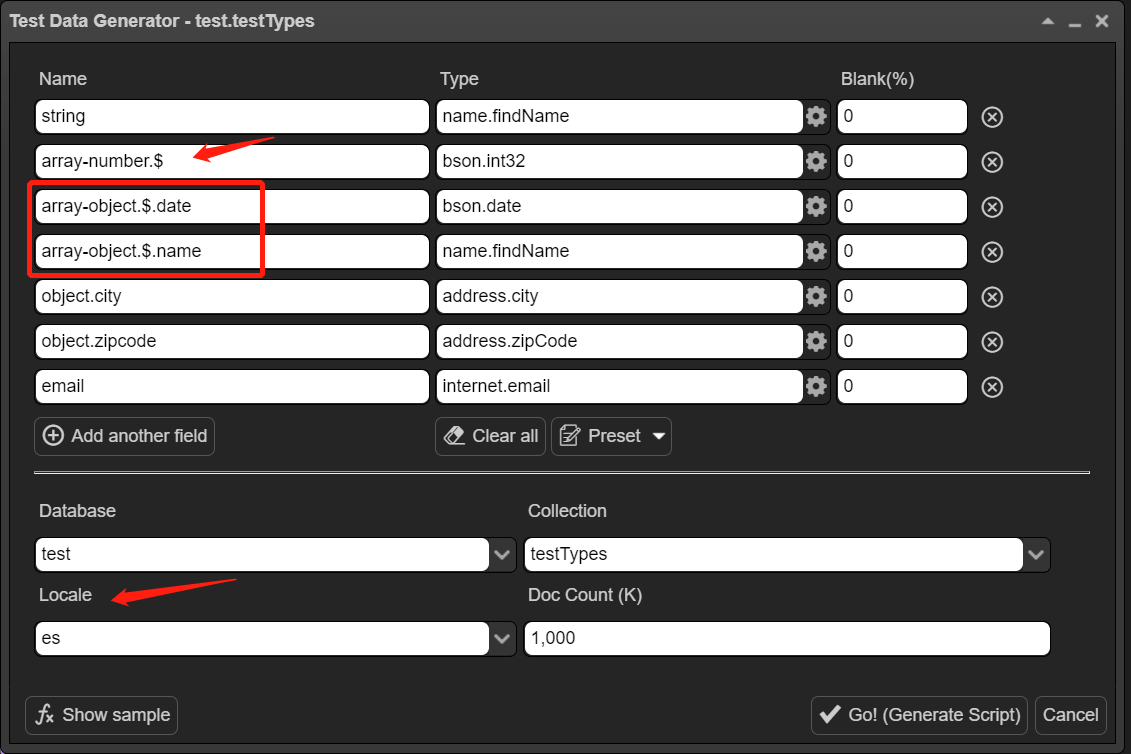Edit the name field containing 'string'
The width and height of the screenshot is (1131, 754).
tap(232, 116)
